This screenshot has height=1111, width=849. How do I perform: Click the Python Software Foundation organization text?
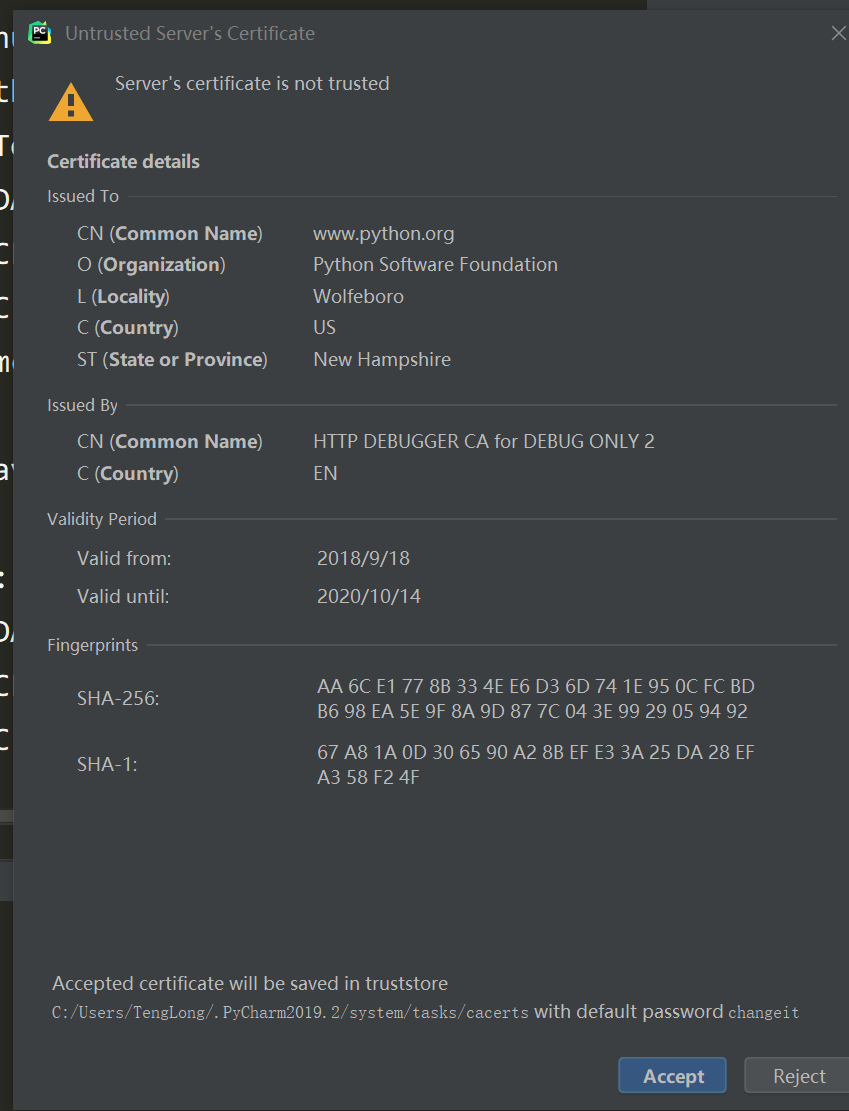pyautogui.click(x=435, y=264)
